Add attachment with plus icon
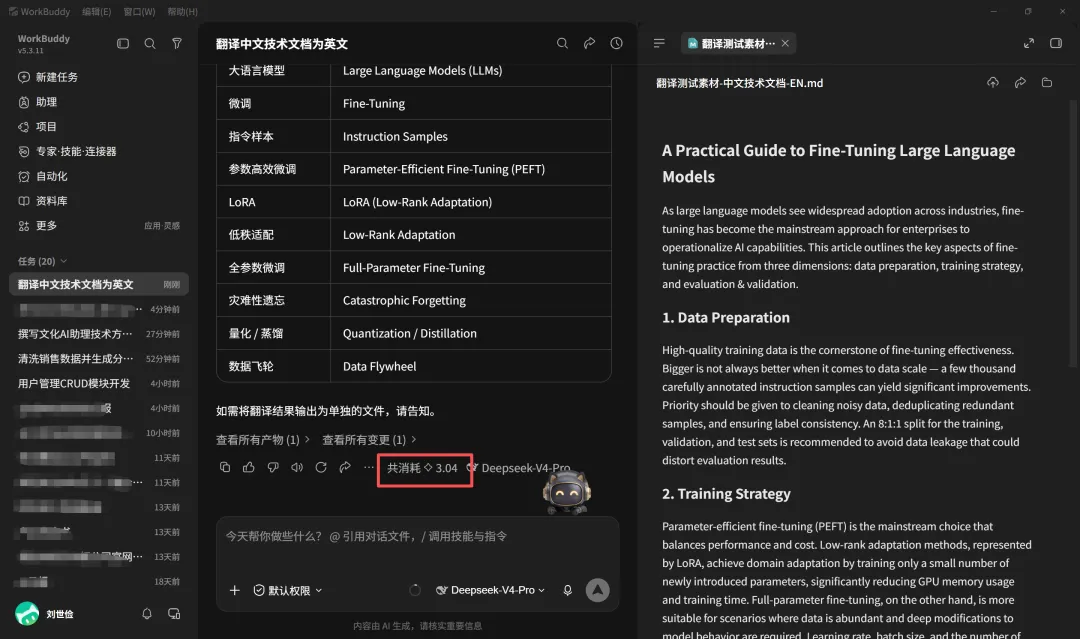1080x639 pixels. point(235,590)
